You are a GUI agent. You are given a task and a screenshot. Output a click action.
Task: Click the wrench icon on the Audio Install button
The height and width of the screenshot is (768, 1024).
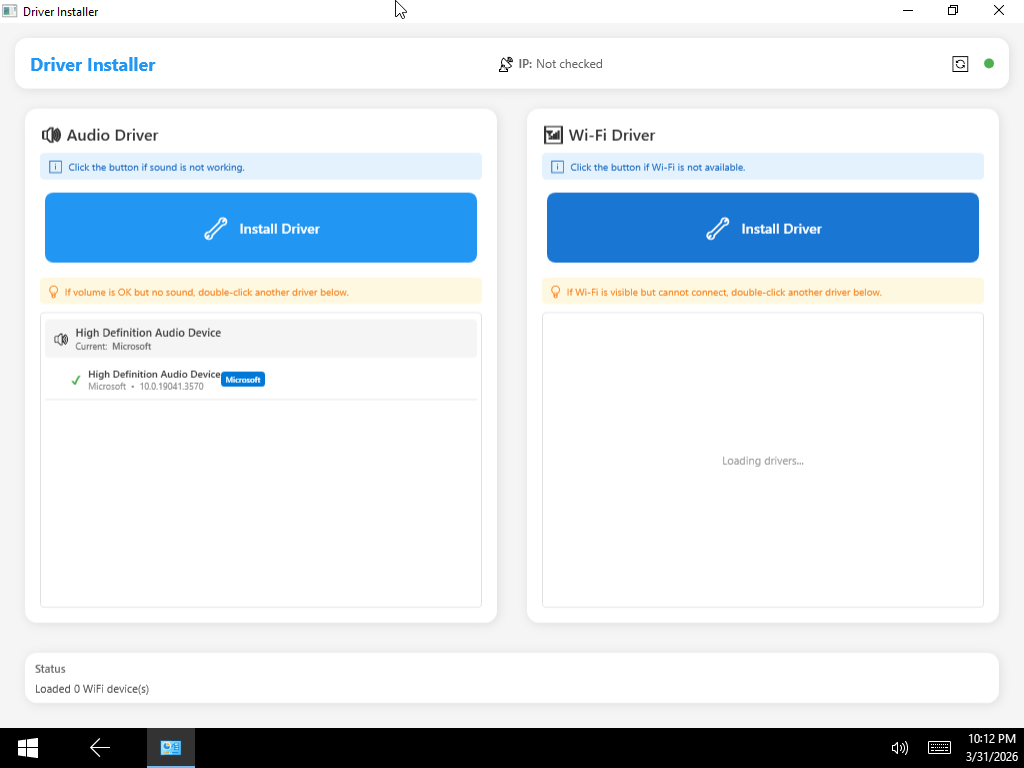point(216,228)
